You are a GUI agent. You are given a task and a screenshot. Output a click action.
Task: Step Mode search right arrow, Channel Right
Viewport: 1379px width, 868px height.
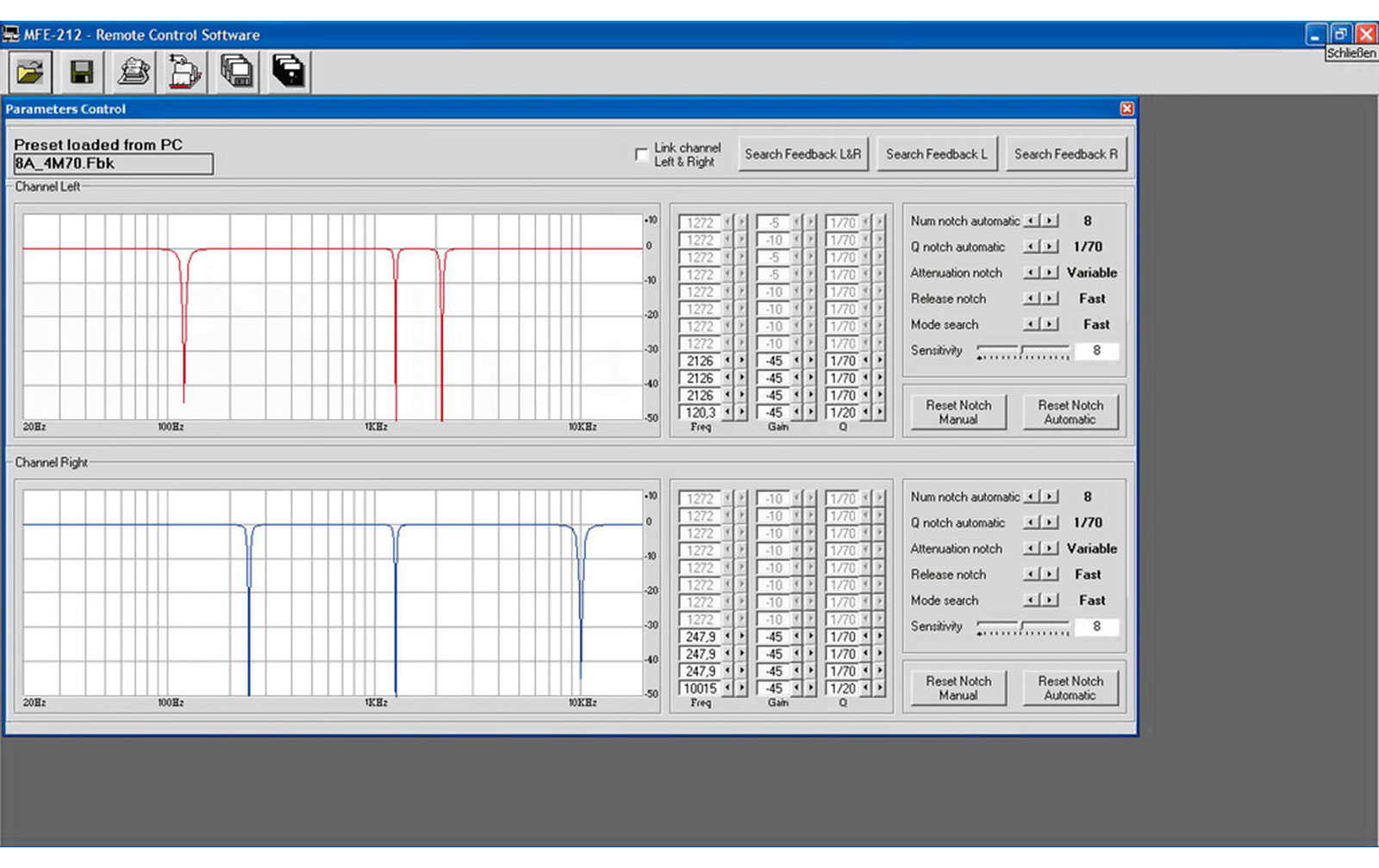click(x=1049, y=600)
